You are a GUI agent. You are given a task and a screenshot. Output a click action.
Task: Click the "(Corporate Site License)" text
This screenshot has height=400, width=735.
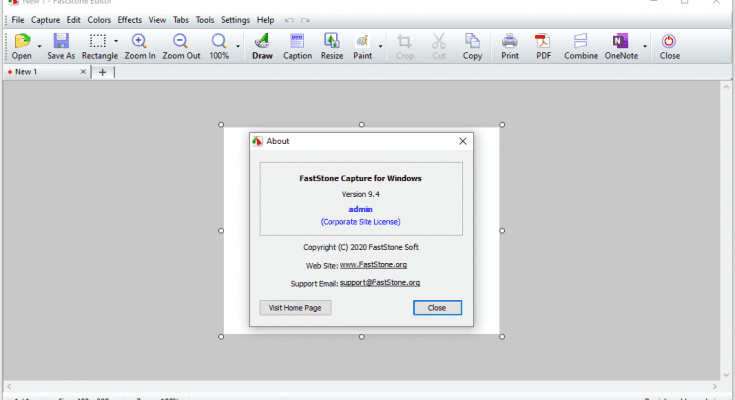[360, 222]
